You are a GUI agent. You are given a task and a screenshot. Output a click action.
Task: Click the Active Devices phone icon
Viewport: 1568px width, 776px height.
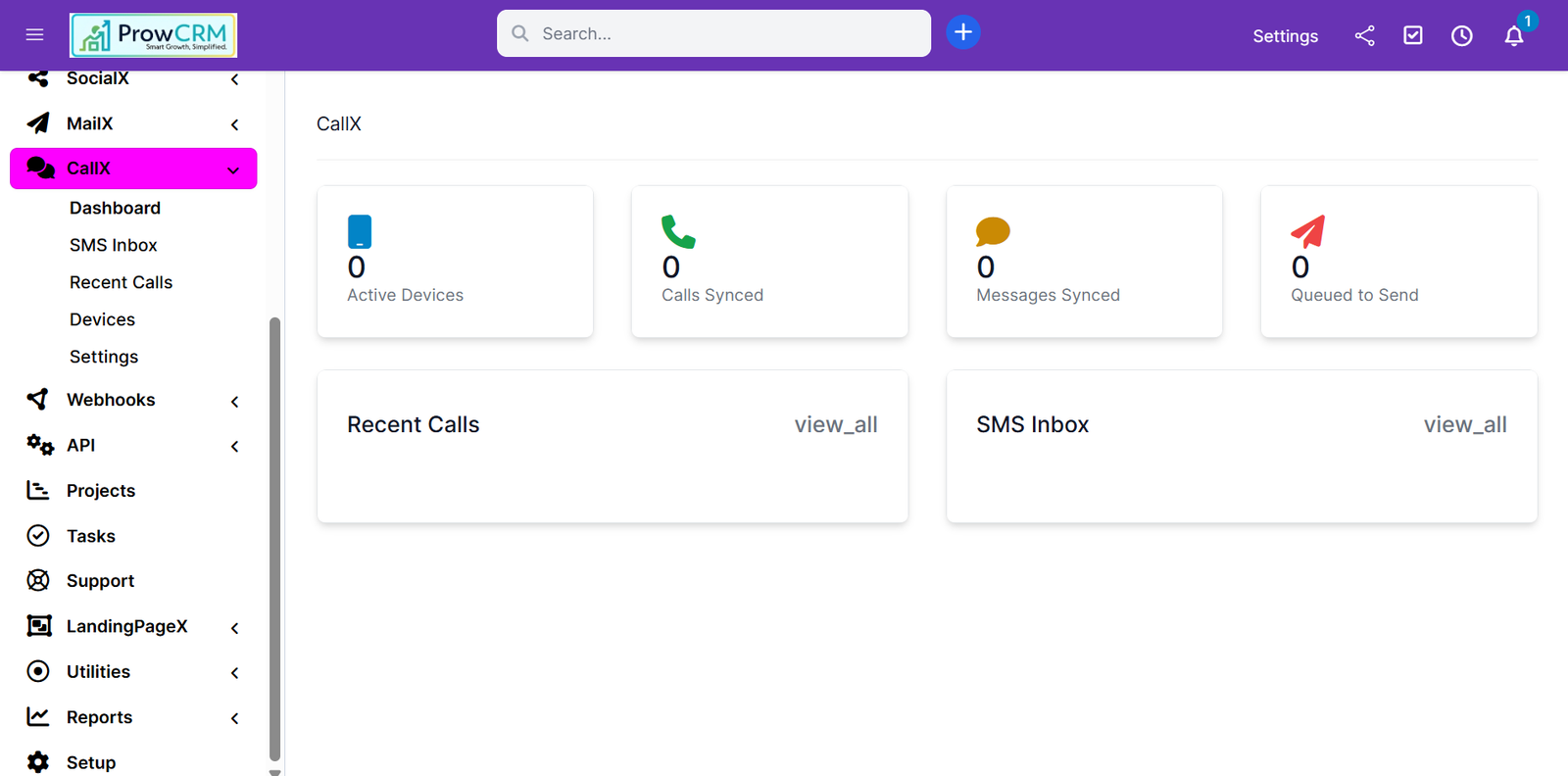[360, 232]
